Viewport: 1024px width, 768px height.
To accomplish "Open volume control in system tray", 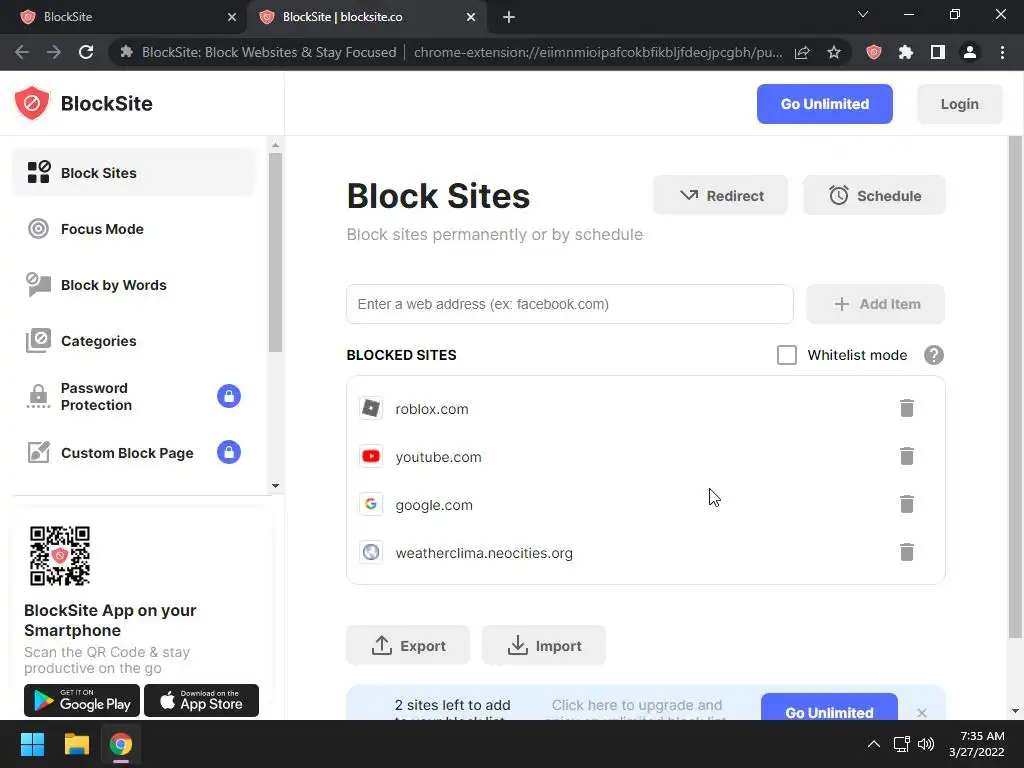I will click(925, 744).
